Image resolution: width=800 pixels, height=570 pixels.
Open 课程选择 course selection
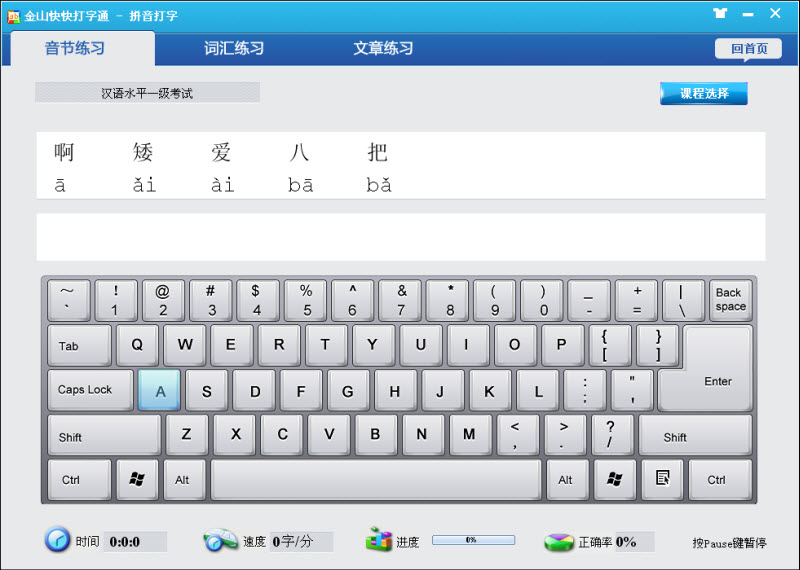704,93
